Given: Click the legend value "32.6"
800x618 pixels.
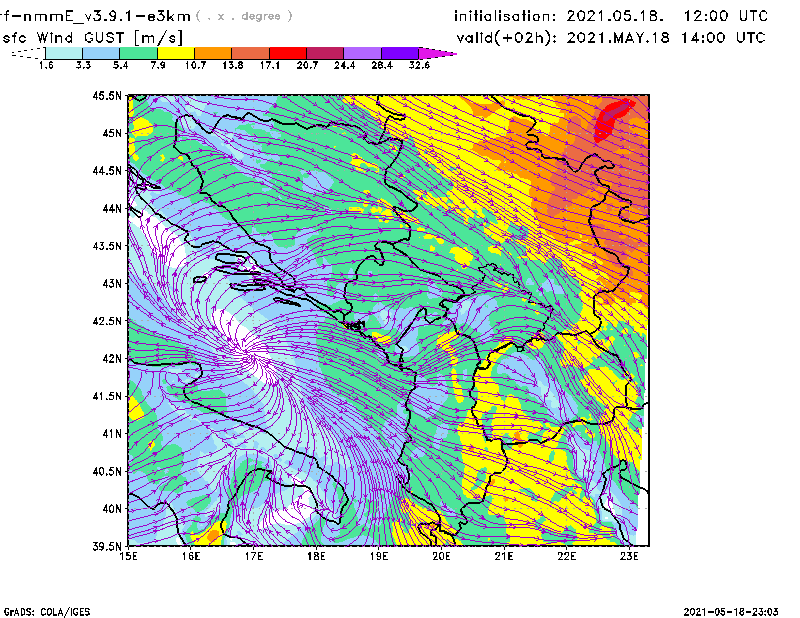Looking at the screenshot, I should point(419,65).
